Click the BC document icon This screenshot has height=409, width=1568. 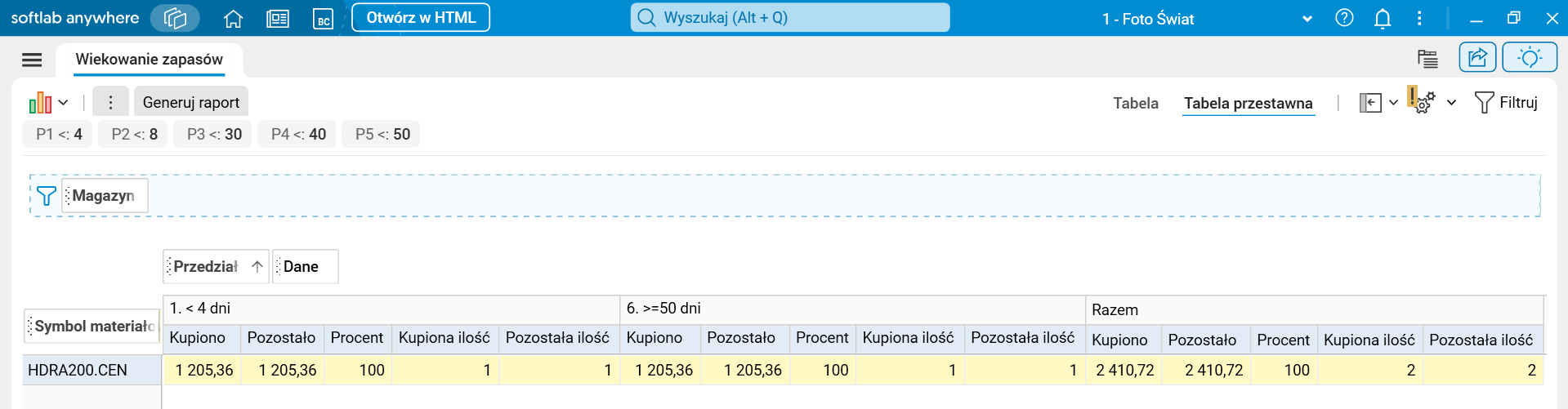[x=324, y=19]
